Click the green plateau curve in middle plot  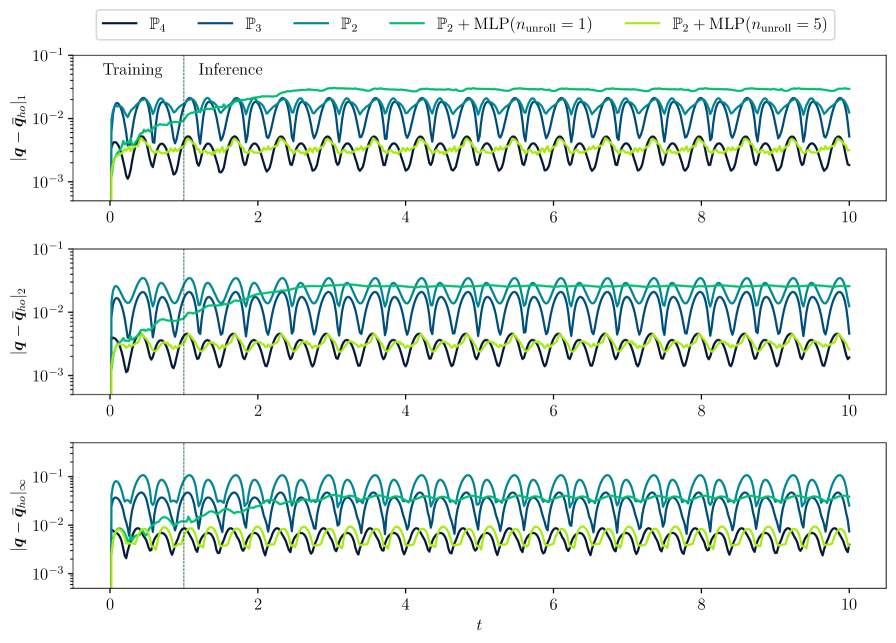(x=500, y=286)
